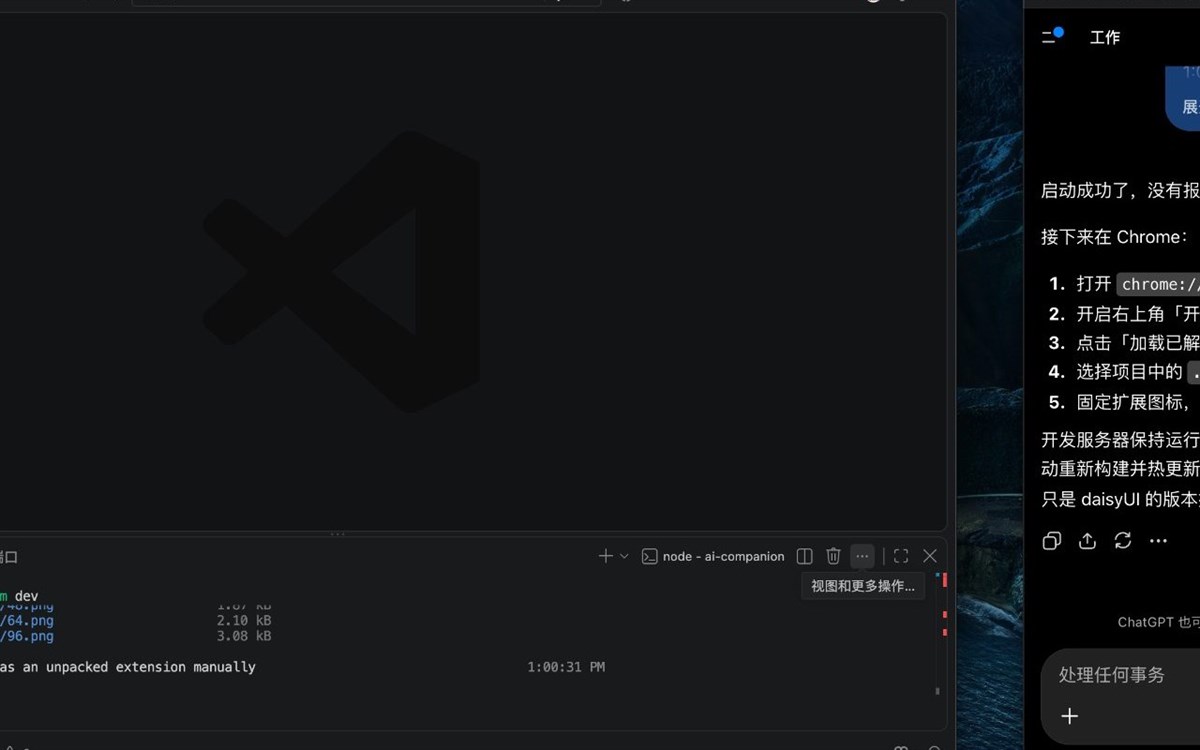Click the plus attach button in ChatGPT
This screenshot has width=1200, height=750.
pyautogui.click(x=1070, y=716)
